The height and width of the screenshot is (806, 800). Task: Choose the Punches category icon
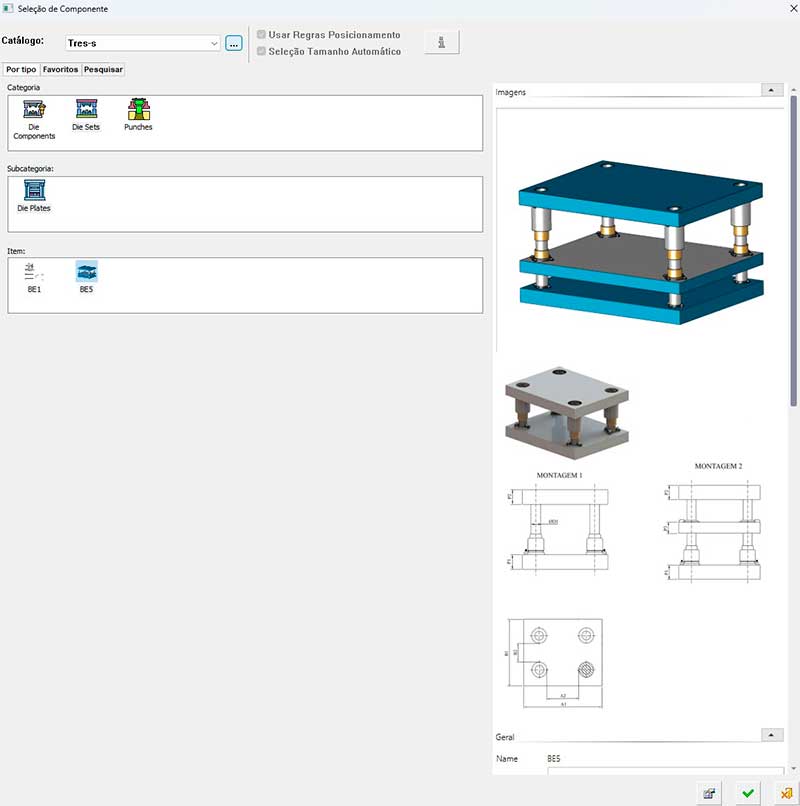138,110
